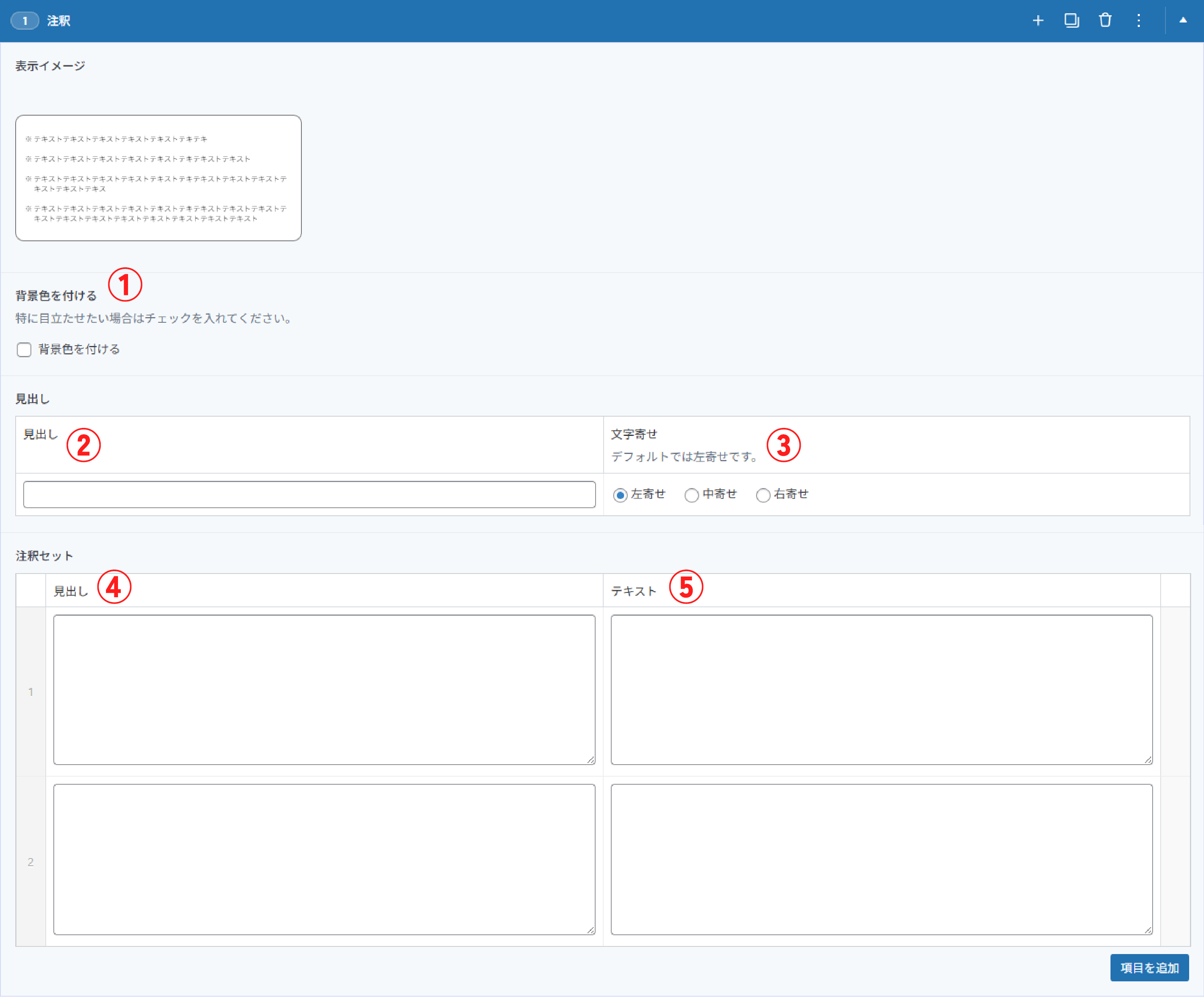Enable the 背景色を付ける checkbox
The width and height of the screenshot is (1204, 997).
click(x=24, y=350)
